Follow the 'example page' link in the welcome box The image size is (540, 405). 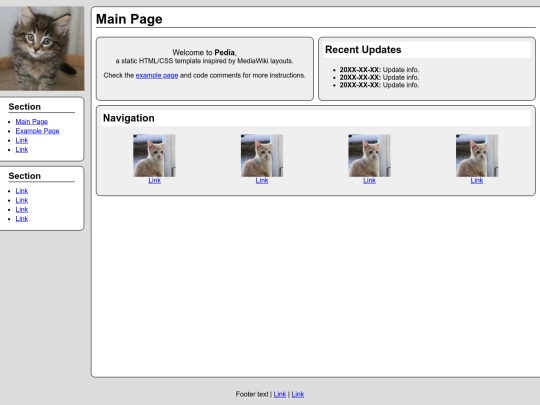pyautogui.click(x=157, y=75)
